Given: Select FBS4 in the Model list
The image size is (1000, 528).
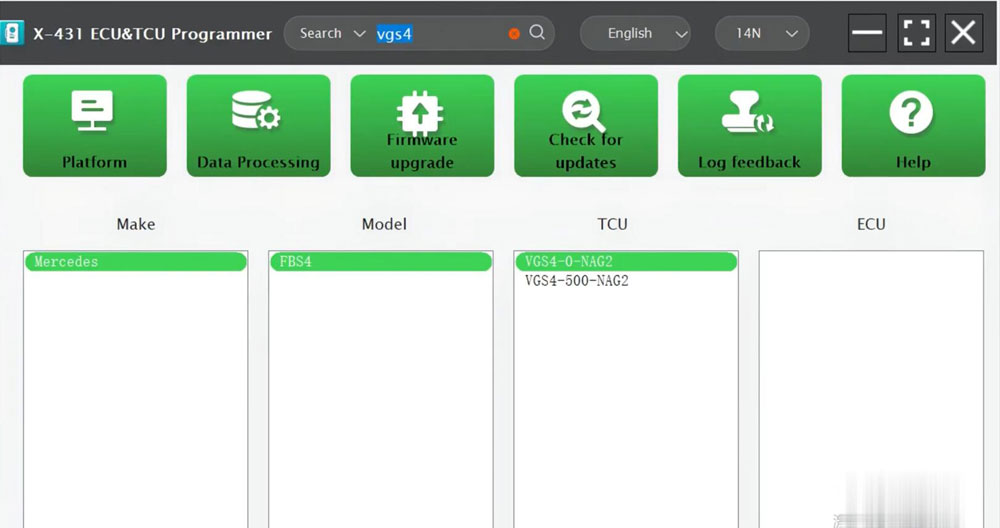Looking at the screenshot, I should coord(380,262).
